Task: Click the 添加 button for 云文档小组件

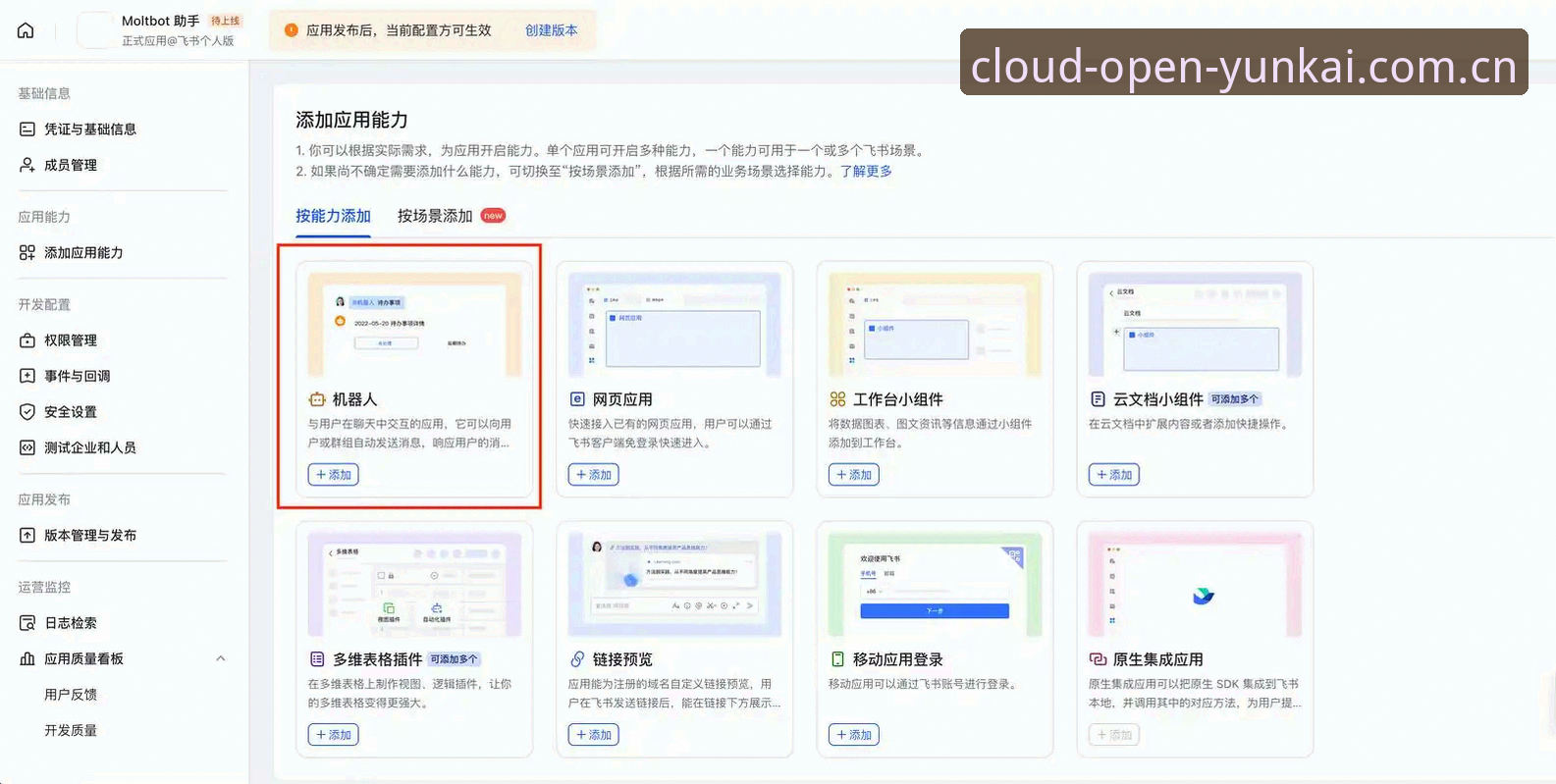Action: tap(1114, 475)
